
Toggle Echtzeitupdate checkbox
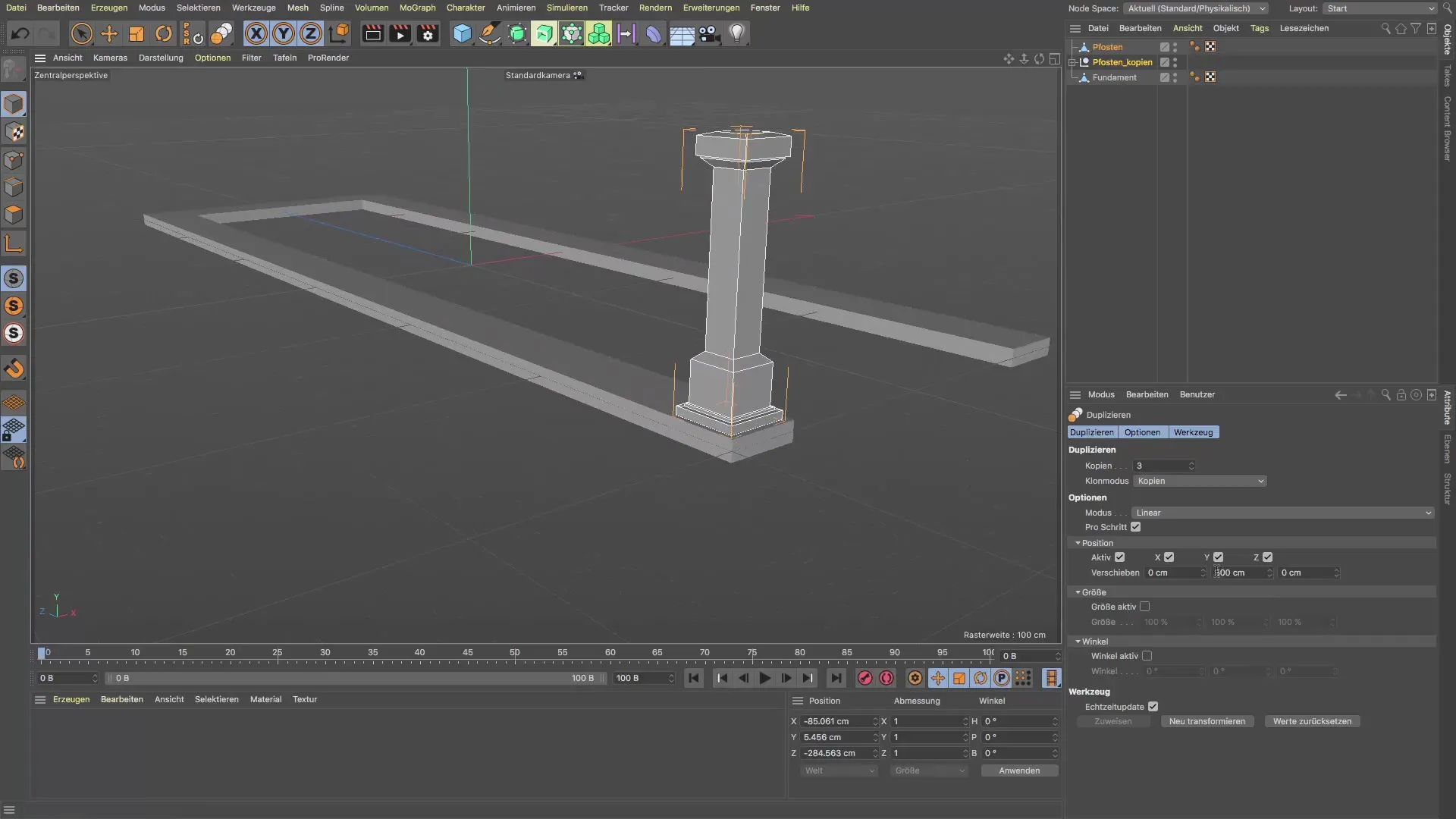(x=1153, y=707)
